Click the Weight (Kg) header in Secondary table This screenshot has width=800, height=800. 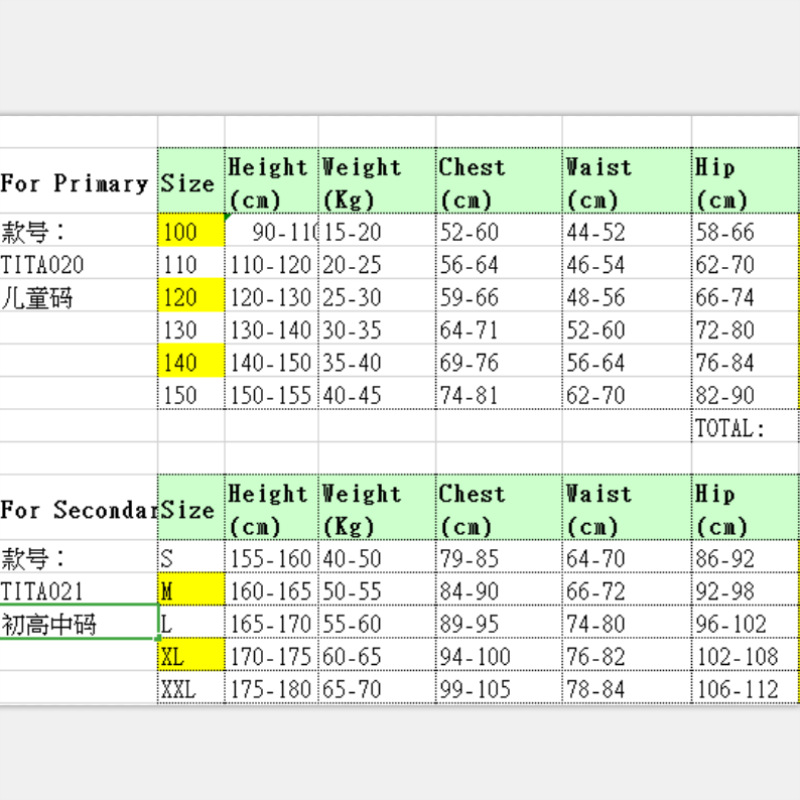pos(376,509)
